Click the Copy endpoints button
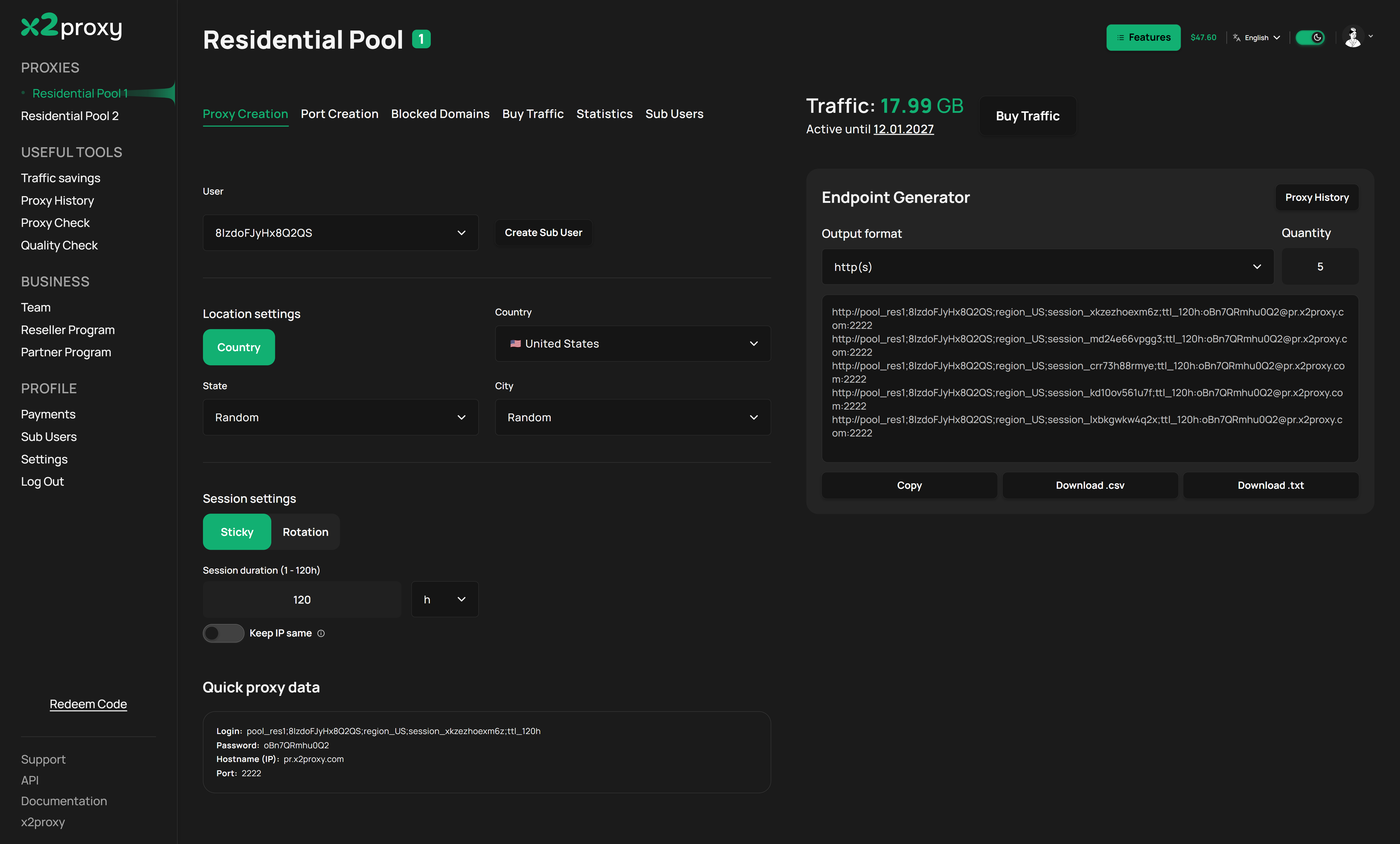This screenshot has width=1400, height=844. pos(909,485)
